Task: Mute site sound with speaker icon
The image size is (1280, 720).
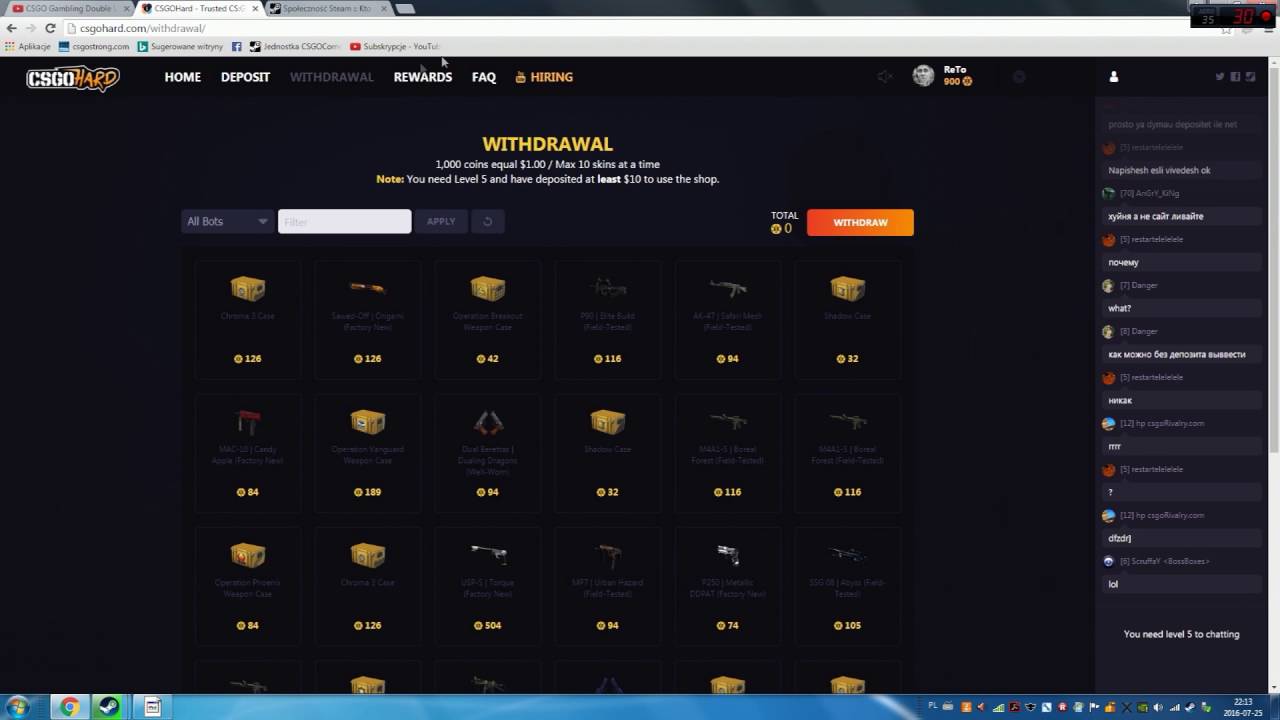Action: (x=884, y=77)
